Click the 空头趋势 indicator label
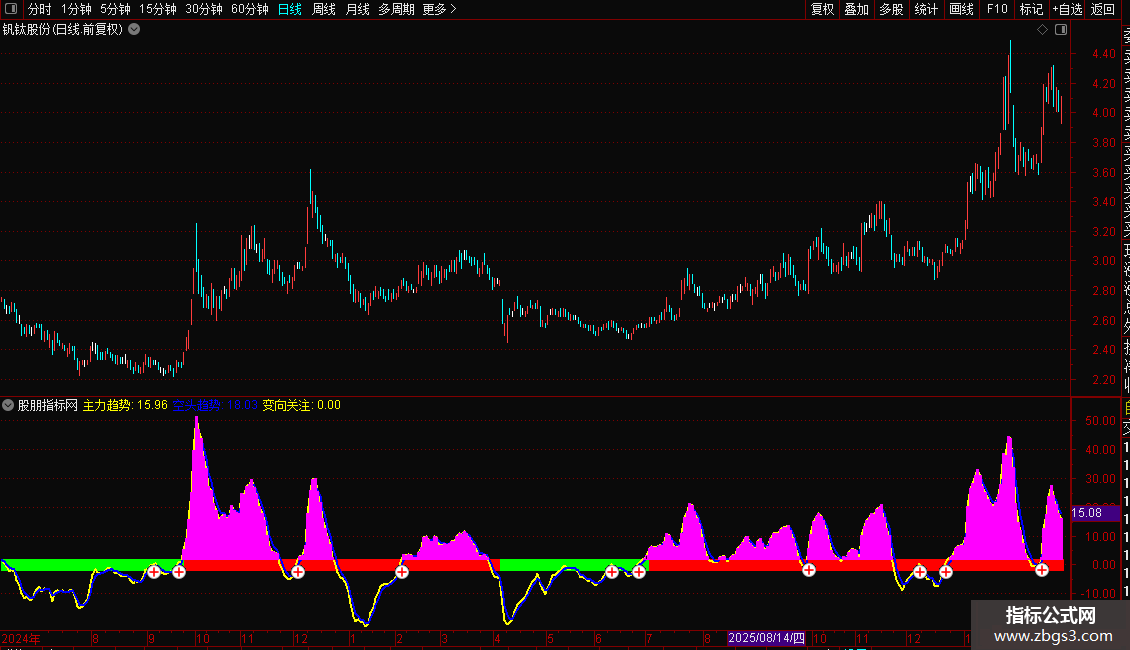The width and height of the screenshot is (1130, 650). point(215,405)
